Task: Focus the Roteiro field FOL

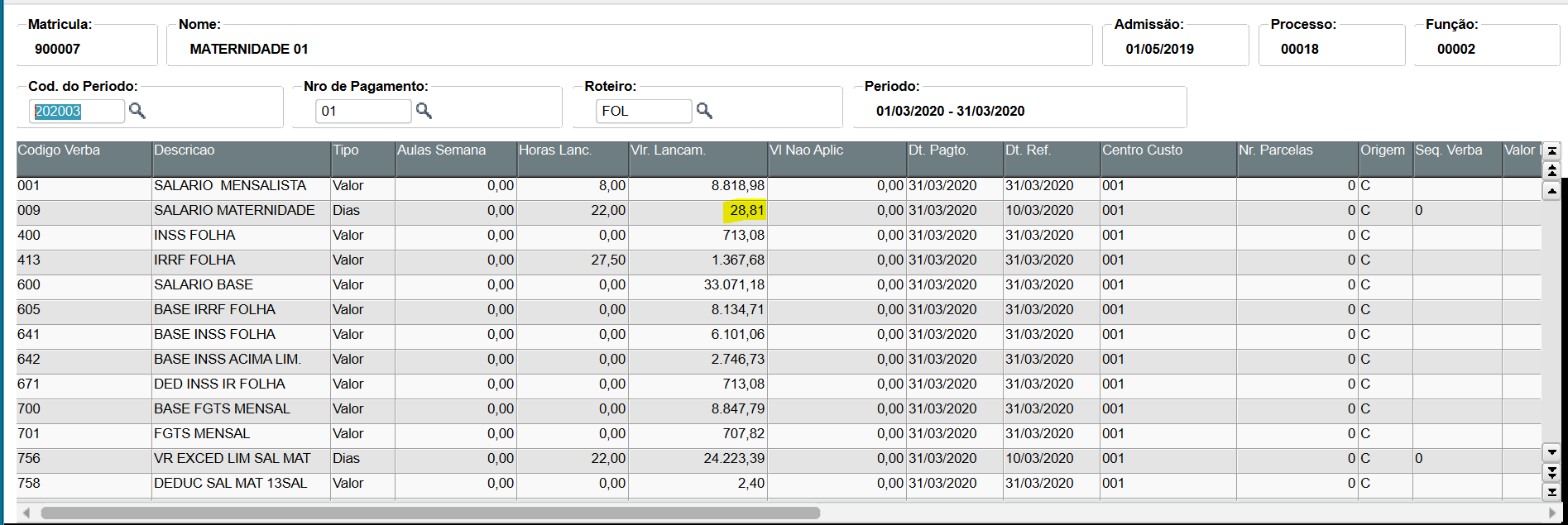Action: coord(644,111)
